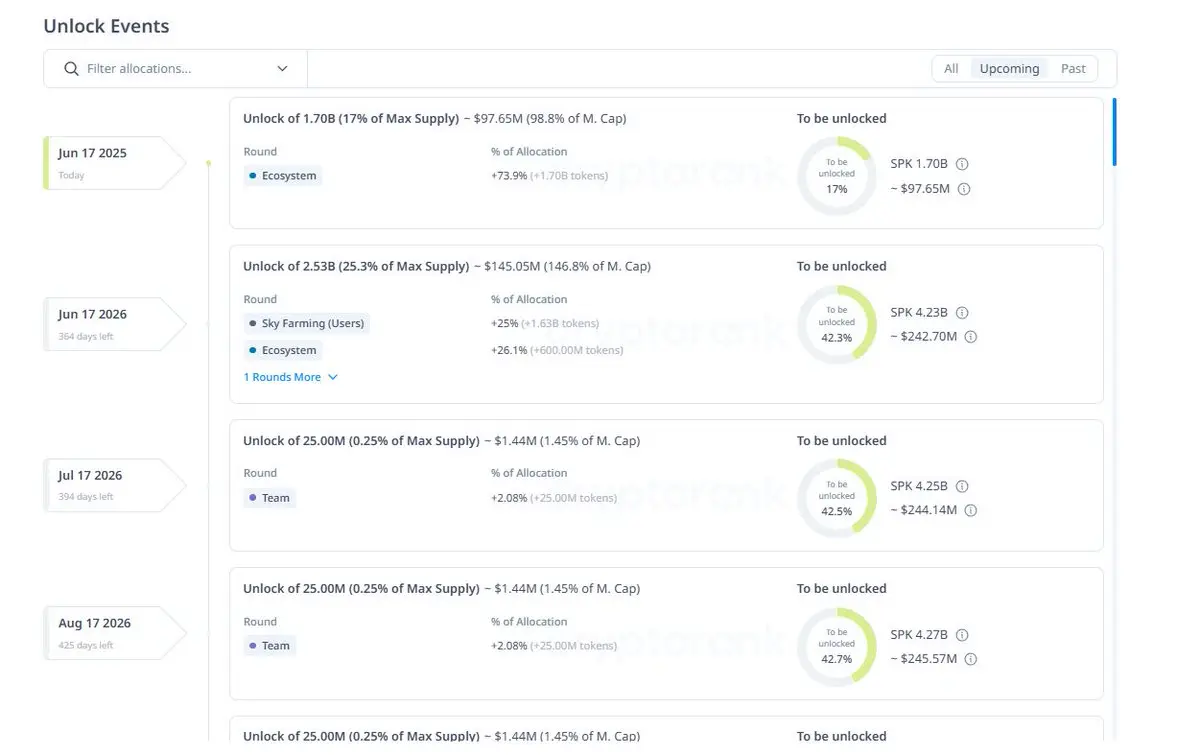Click the Team tag in Aug 17 2026 card
Screen dimensions: 1200x755
click(x=270, y=646)
